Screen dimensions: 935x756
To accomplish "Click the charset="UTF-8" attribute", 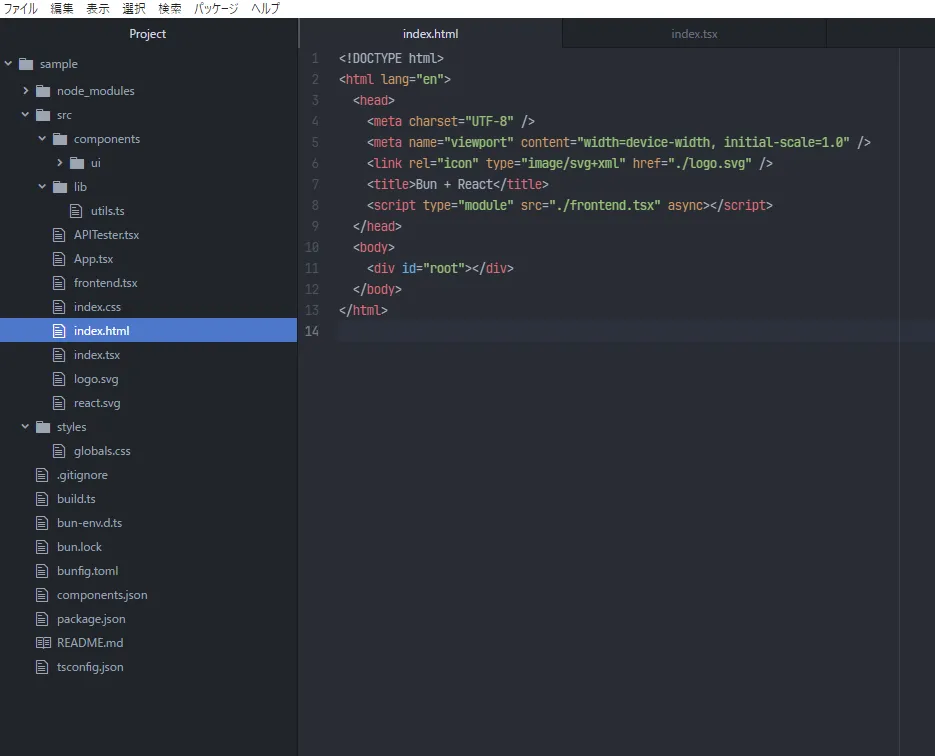I will click(461, 122).
